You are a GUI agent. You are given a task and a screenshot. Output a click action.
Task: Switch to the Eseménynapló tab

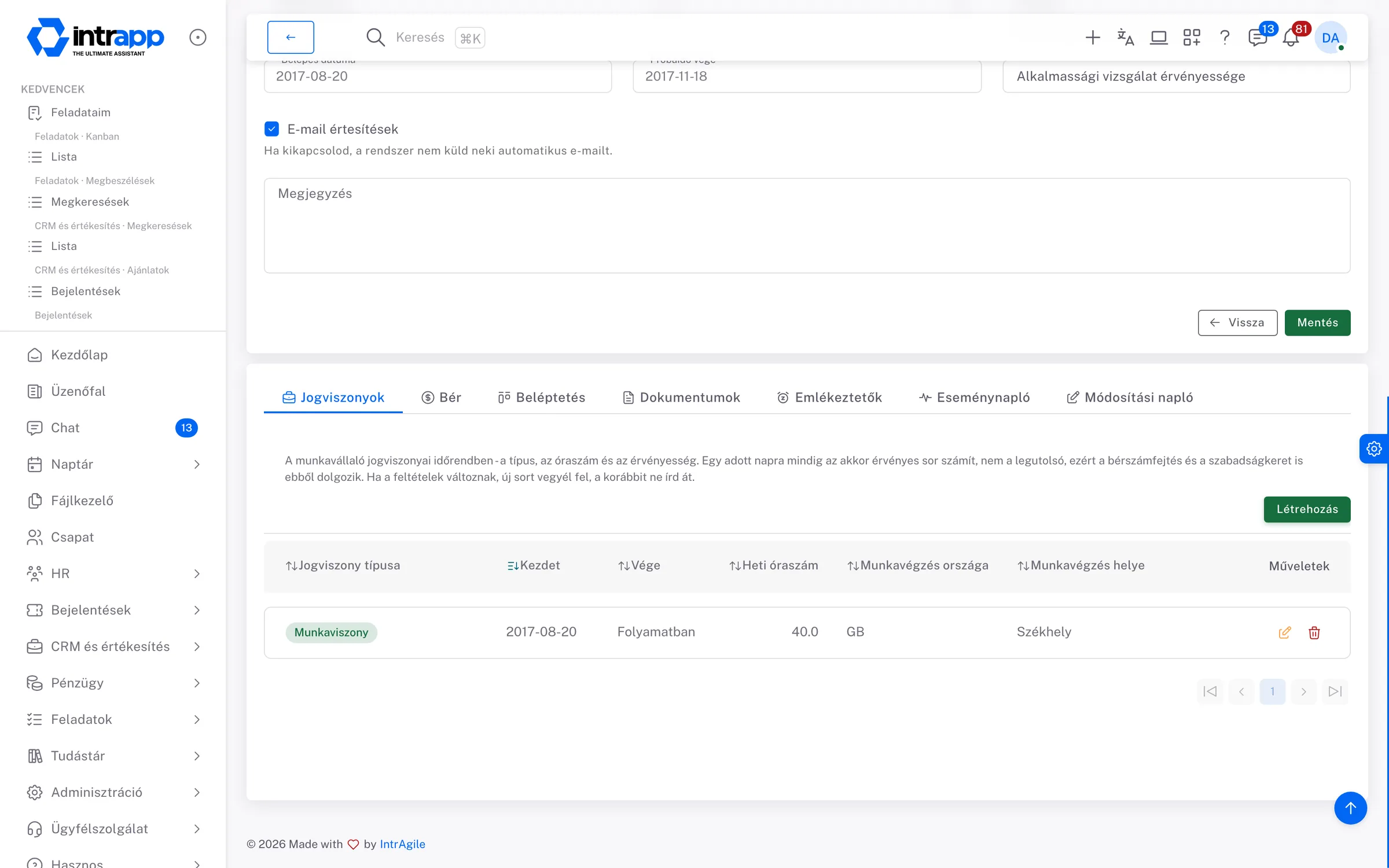click(974, 398)
